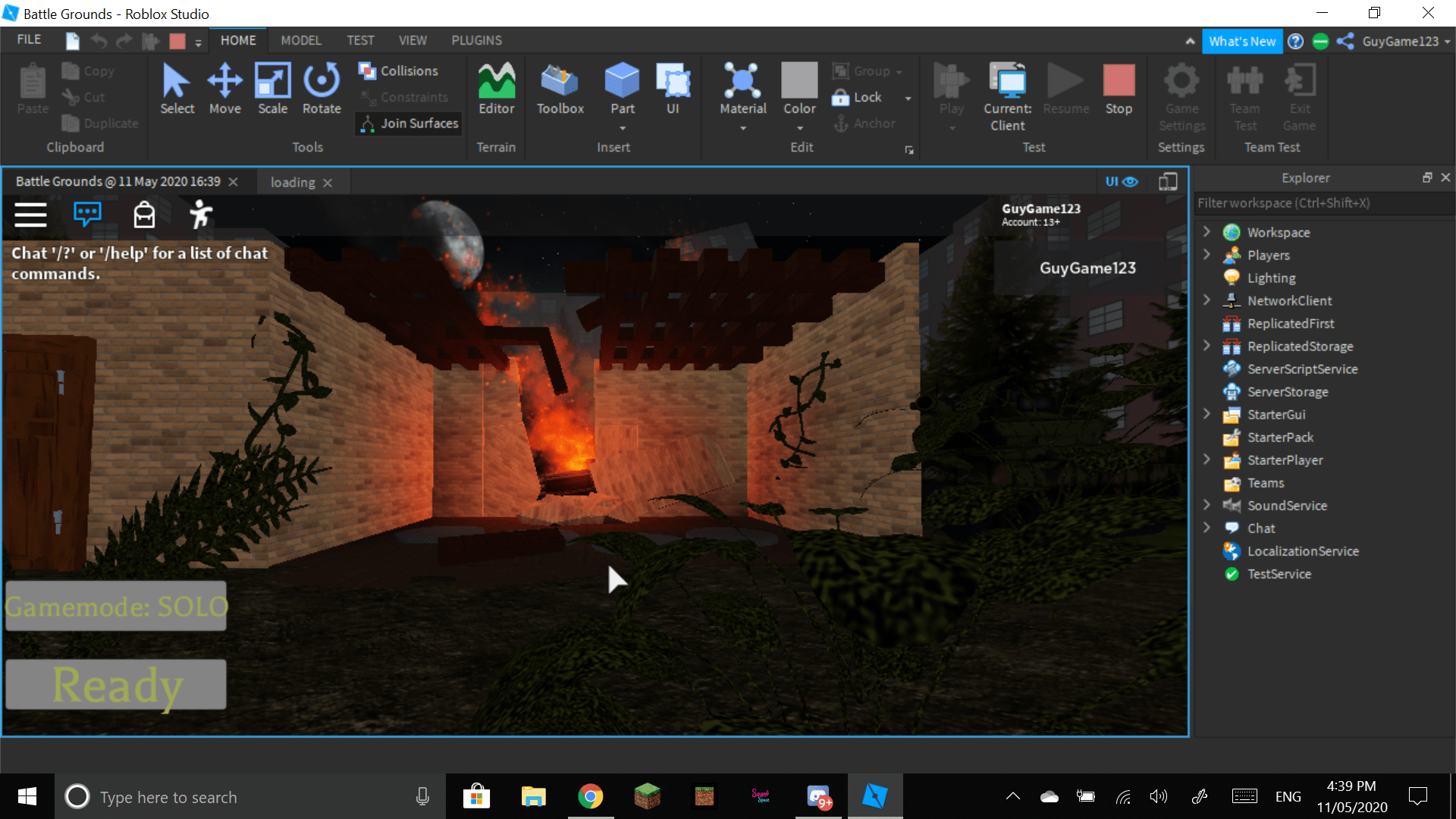Expand the NetworkClient node
Screen dimensions: 1456x819
pyautogui.click(x=1207, y=300)
